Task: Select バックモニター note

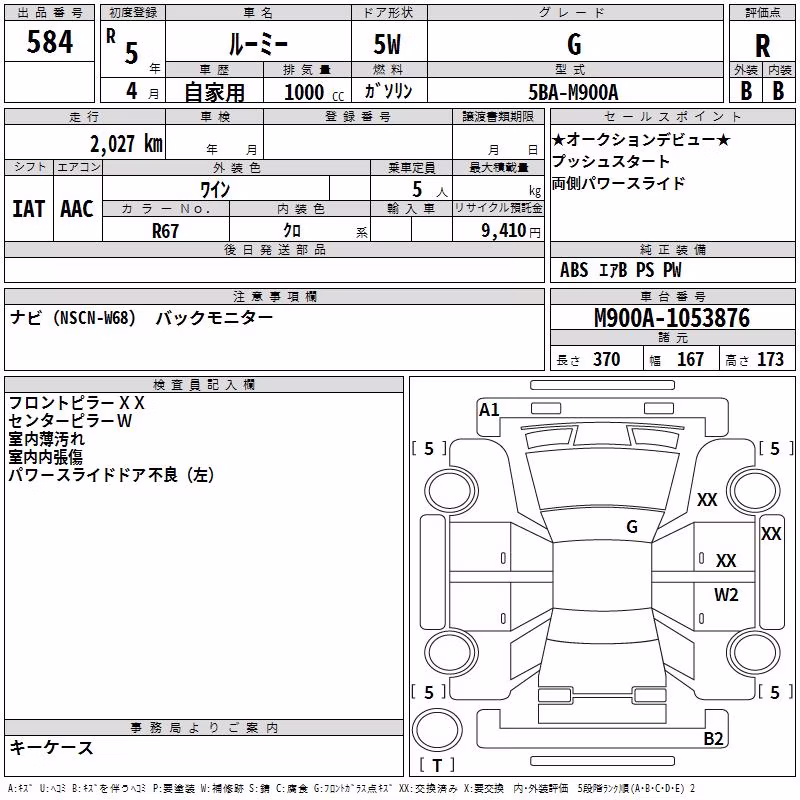Action: point(214,317)
